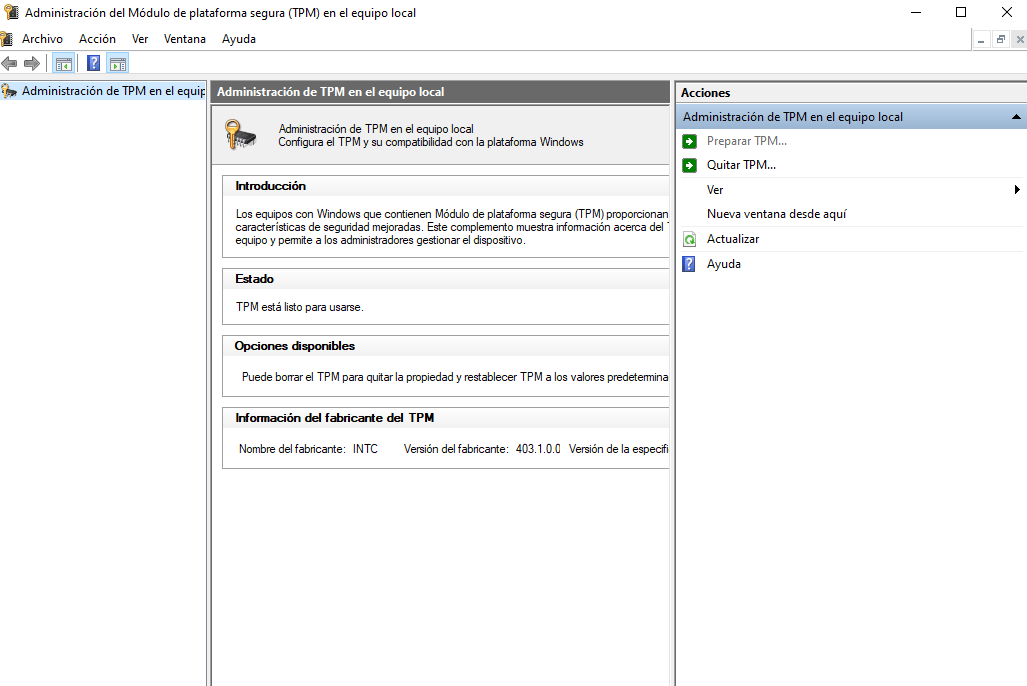Select Quitar TPM... action
The image size is (1027, 686).
tap(741, 165)
